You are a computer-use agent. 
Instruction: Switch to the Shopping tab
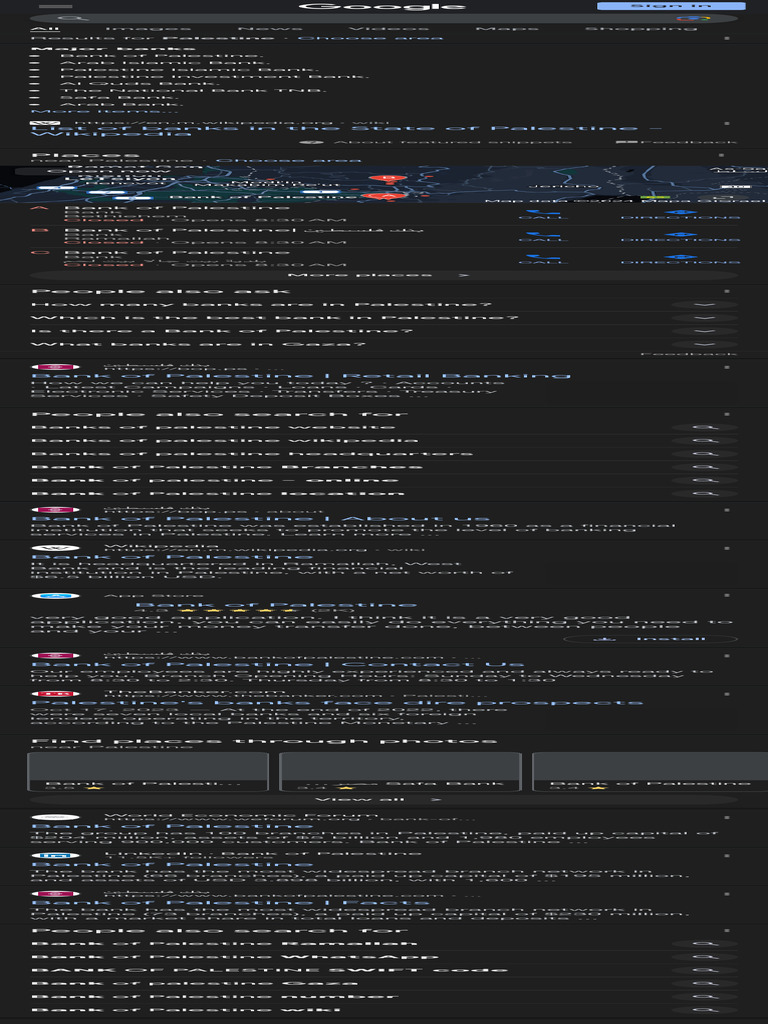[641, 29]
